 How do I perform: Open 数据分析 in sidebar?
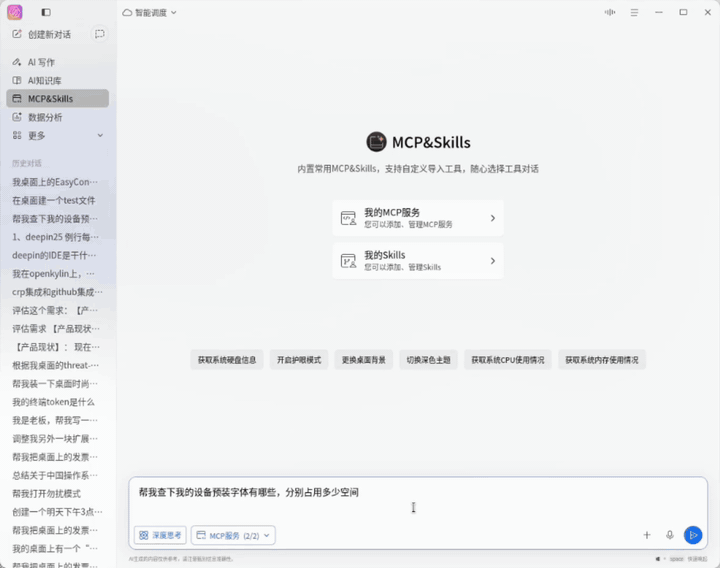pyautogui.click(x=57, y=117)
